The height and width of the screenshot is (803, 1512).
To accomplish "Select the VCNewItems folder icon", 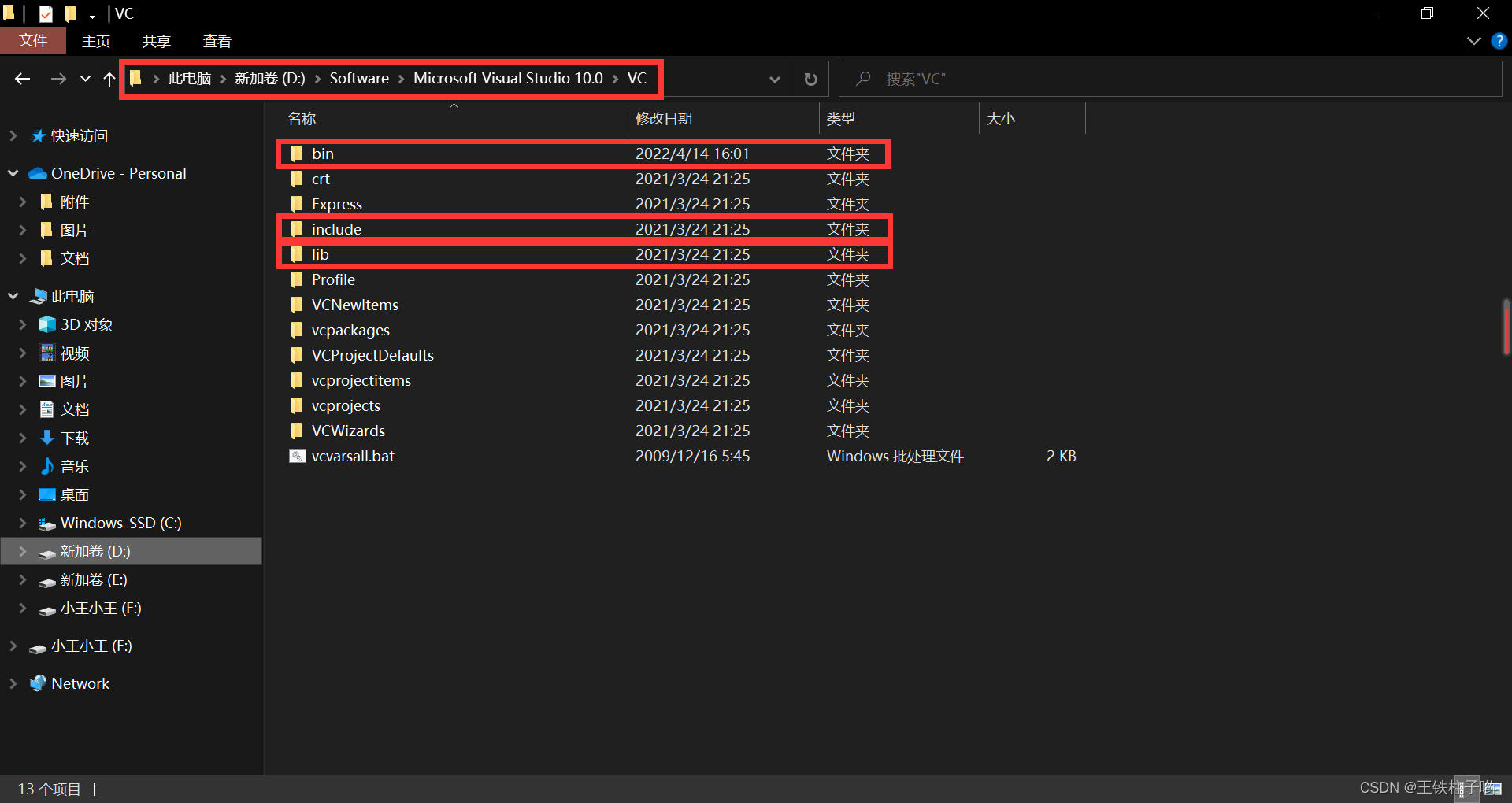I will [297, 305].
